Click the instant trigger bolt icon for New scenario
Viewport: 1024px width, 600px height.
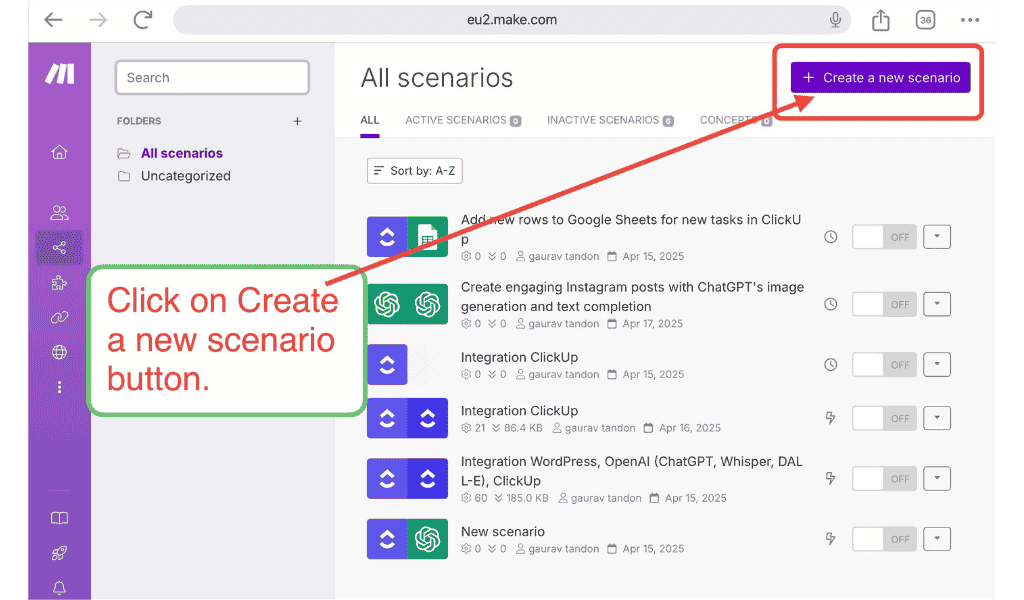tap(831, 539)
